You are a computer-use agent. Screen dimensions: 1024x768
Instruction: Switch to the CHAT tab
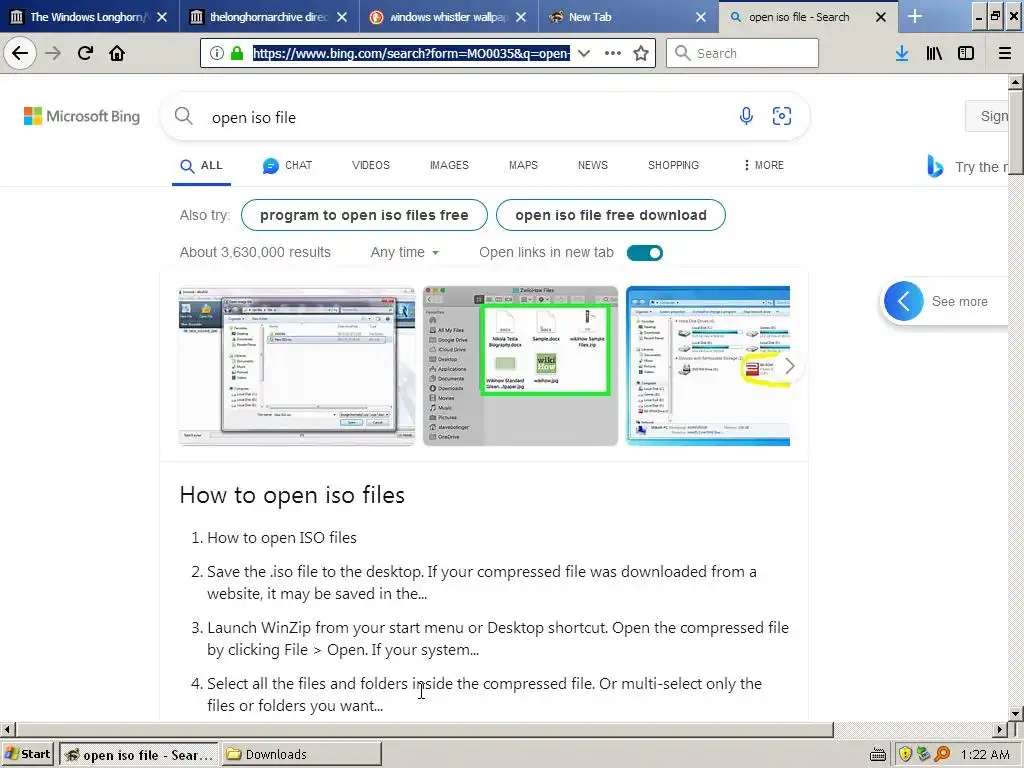tap(287, 165)
